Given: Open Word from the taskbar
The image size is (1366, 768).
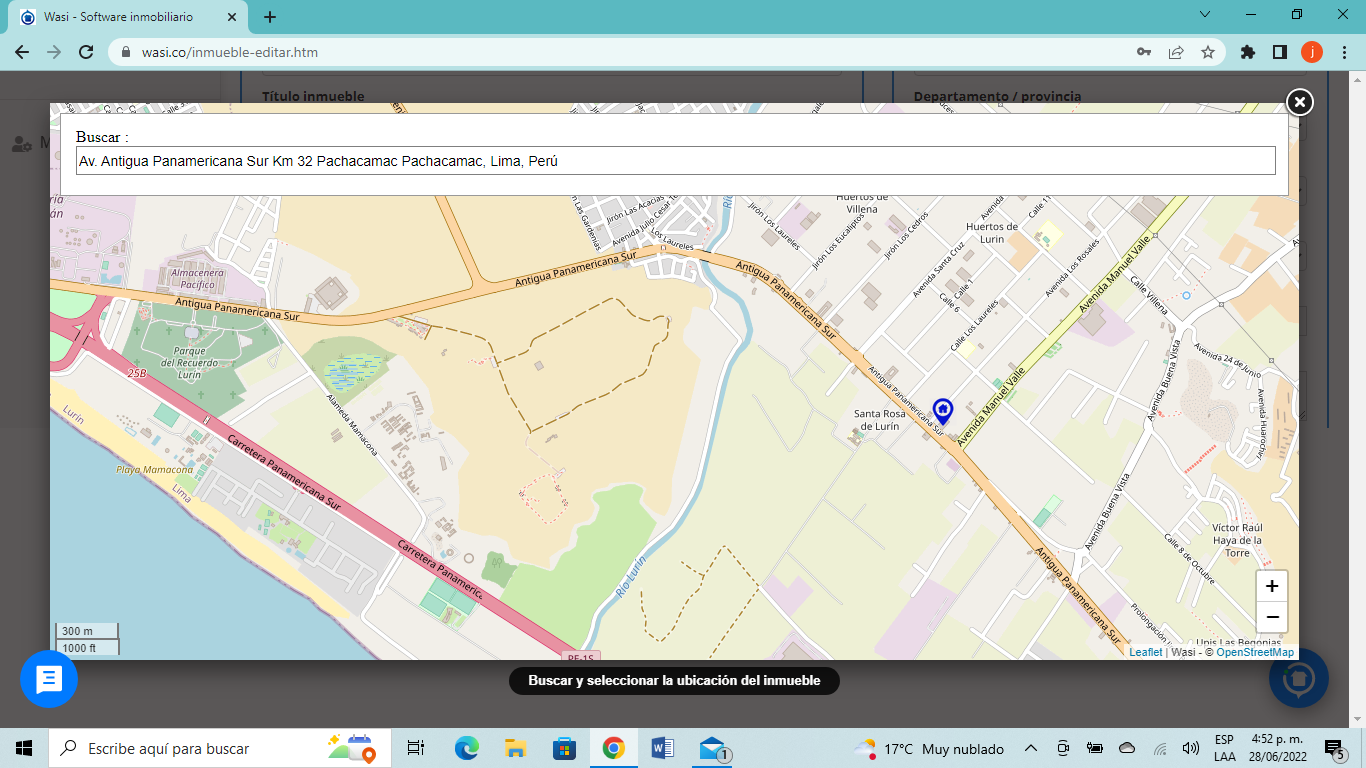Looking at the screenshot, I should tap(663, 748).
